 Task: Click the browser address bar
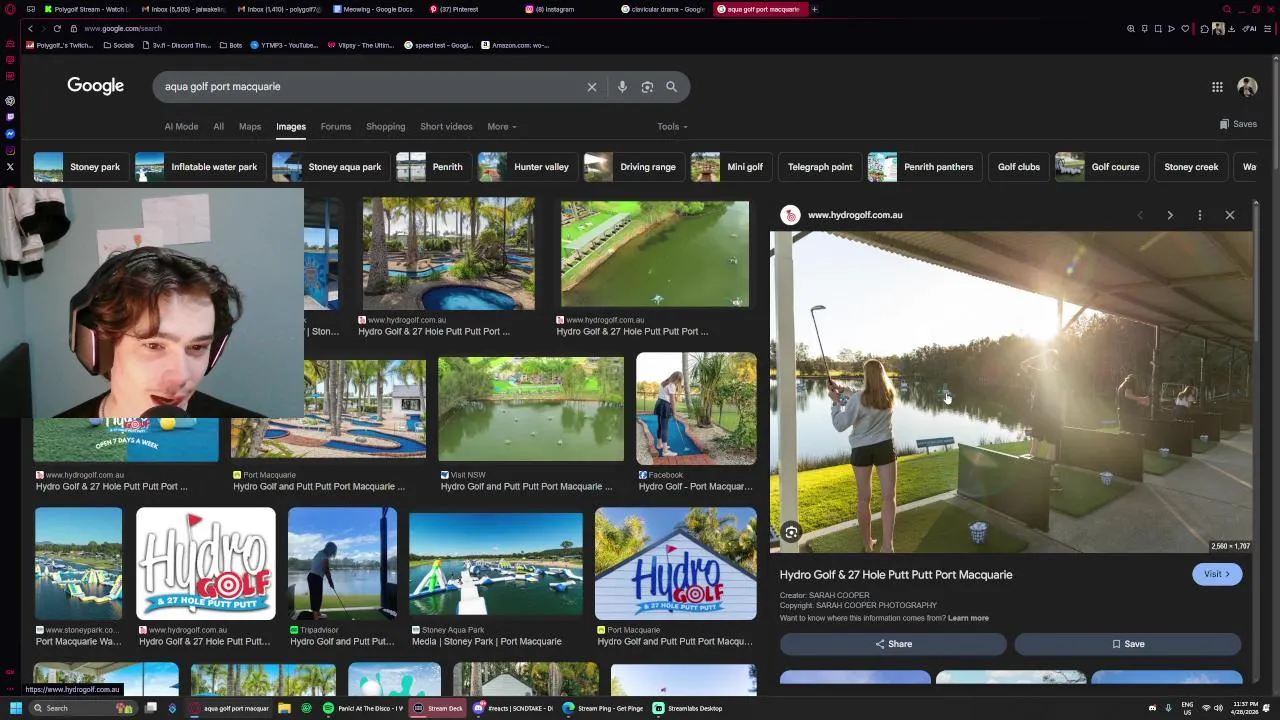point(600,29)
